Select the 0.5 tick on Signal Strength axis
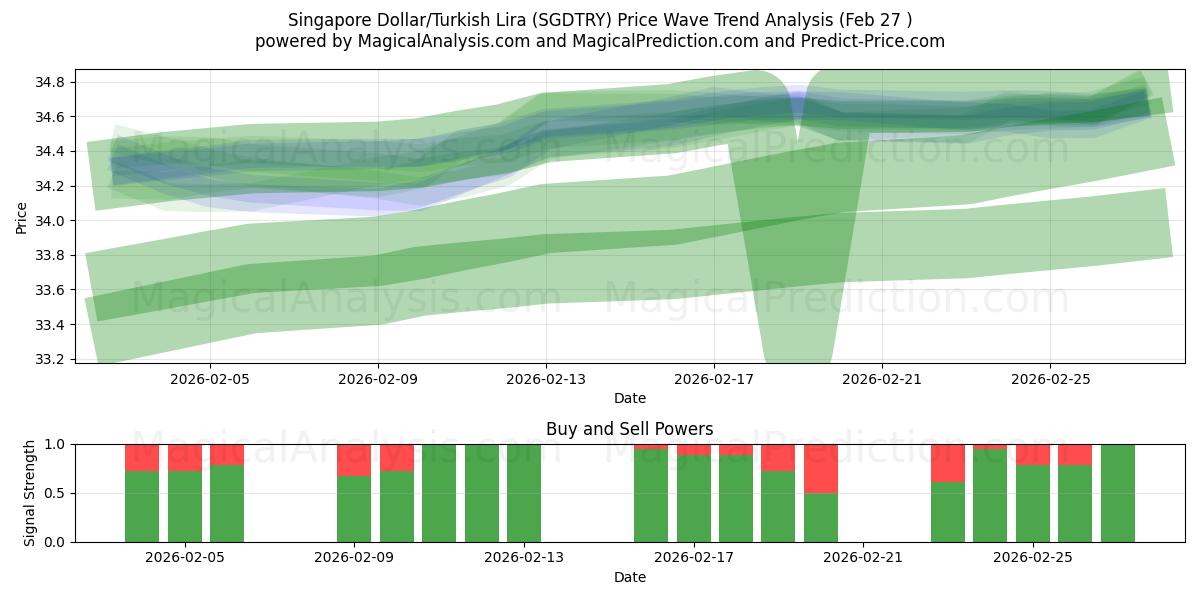 point(56,493)
